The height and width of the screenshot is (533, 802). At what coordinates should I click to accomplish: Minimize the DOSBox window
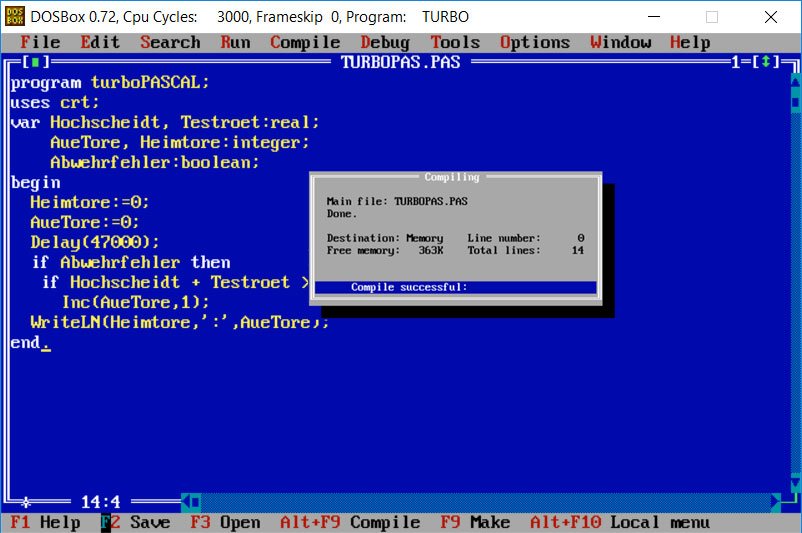654,16
